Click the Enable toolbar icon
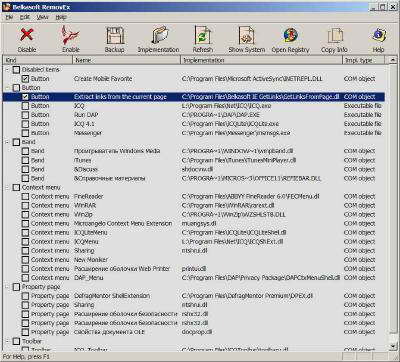The height and width of the screenshot is (362, 400). (71, 35)
